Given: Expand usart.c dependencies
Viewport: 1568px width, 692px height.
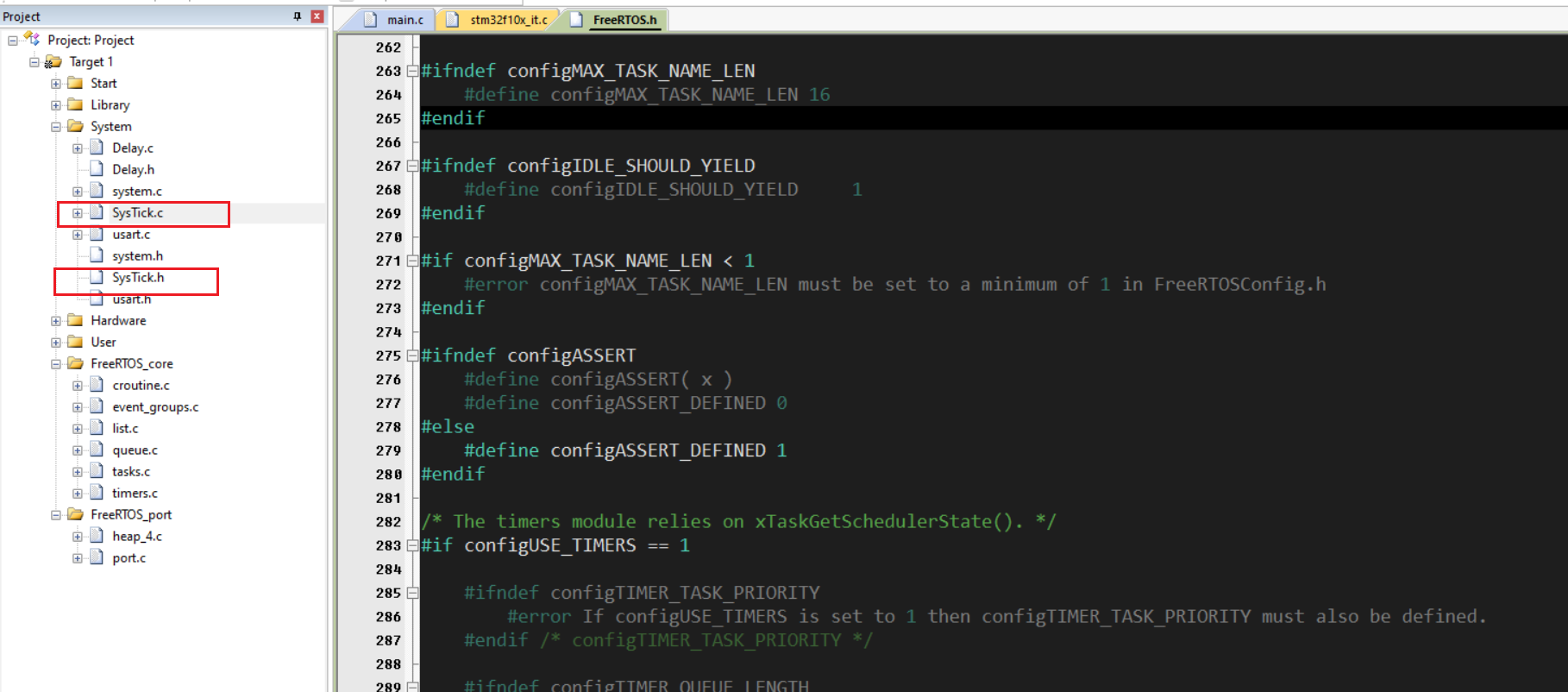Looking at the screenshot, I should click(78, 235).
